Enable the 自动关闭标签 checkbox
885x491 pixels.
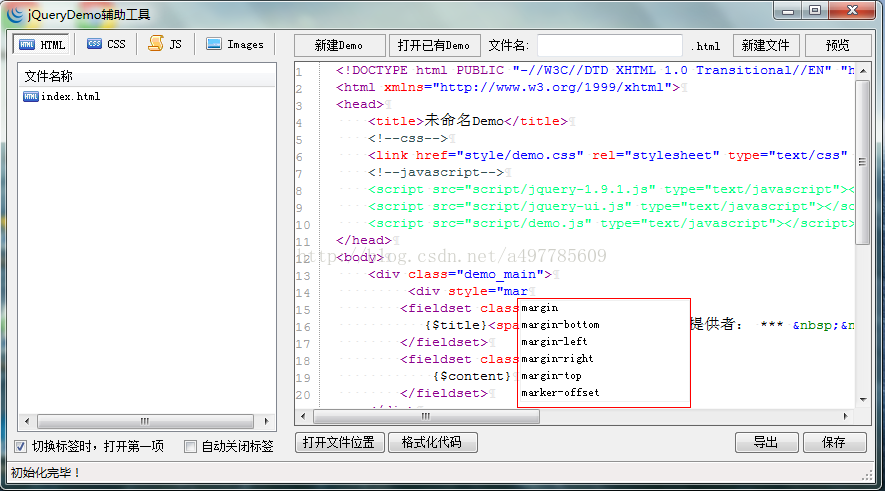pyautogui.click(x=190, y=446)
